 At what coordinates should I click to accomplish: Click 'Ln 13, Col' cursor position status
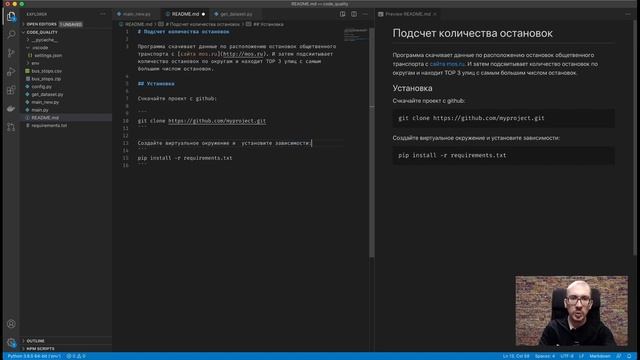tap(516, 356)
